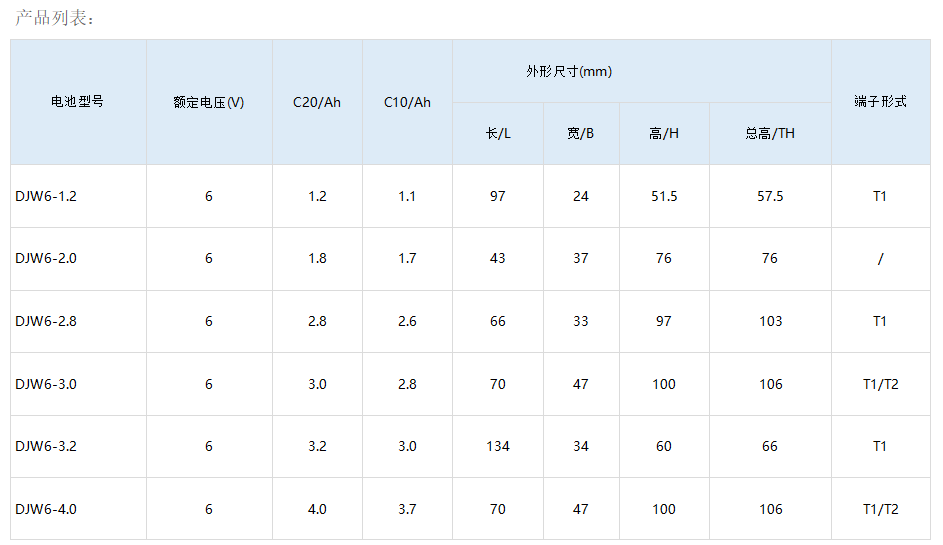
Task: Select the 端子形式 column header
Action: point(881,102)
